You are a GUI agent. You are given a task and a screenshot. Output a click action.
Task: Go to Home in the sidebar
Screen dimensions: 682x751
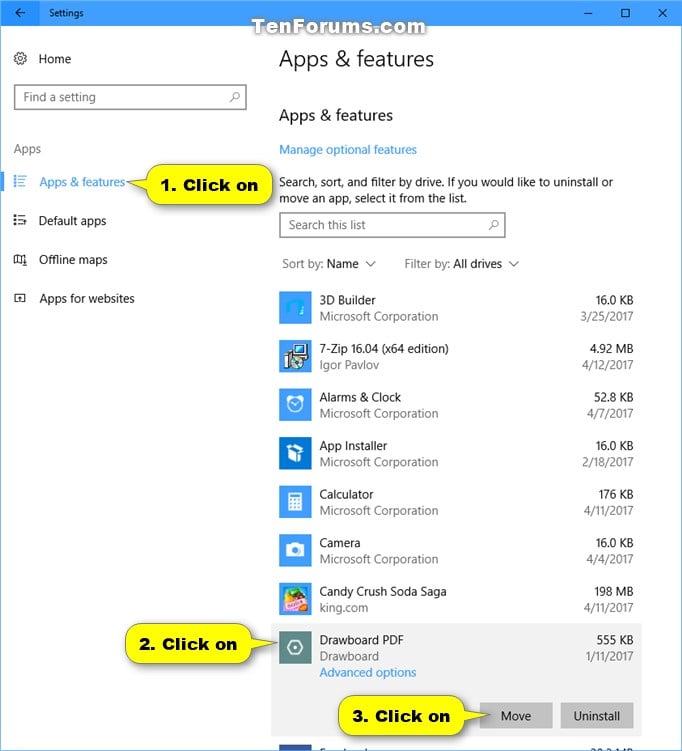pos(55,59)
